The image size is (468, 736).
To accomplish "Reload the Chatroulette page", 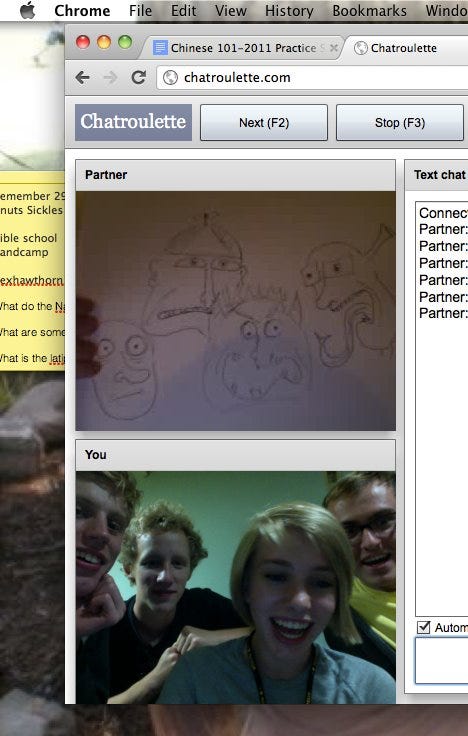I will (x=138, y=77).
